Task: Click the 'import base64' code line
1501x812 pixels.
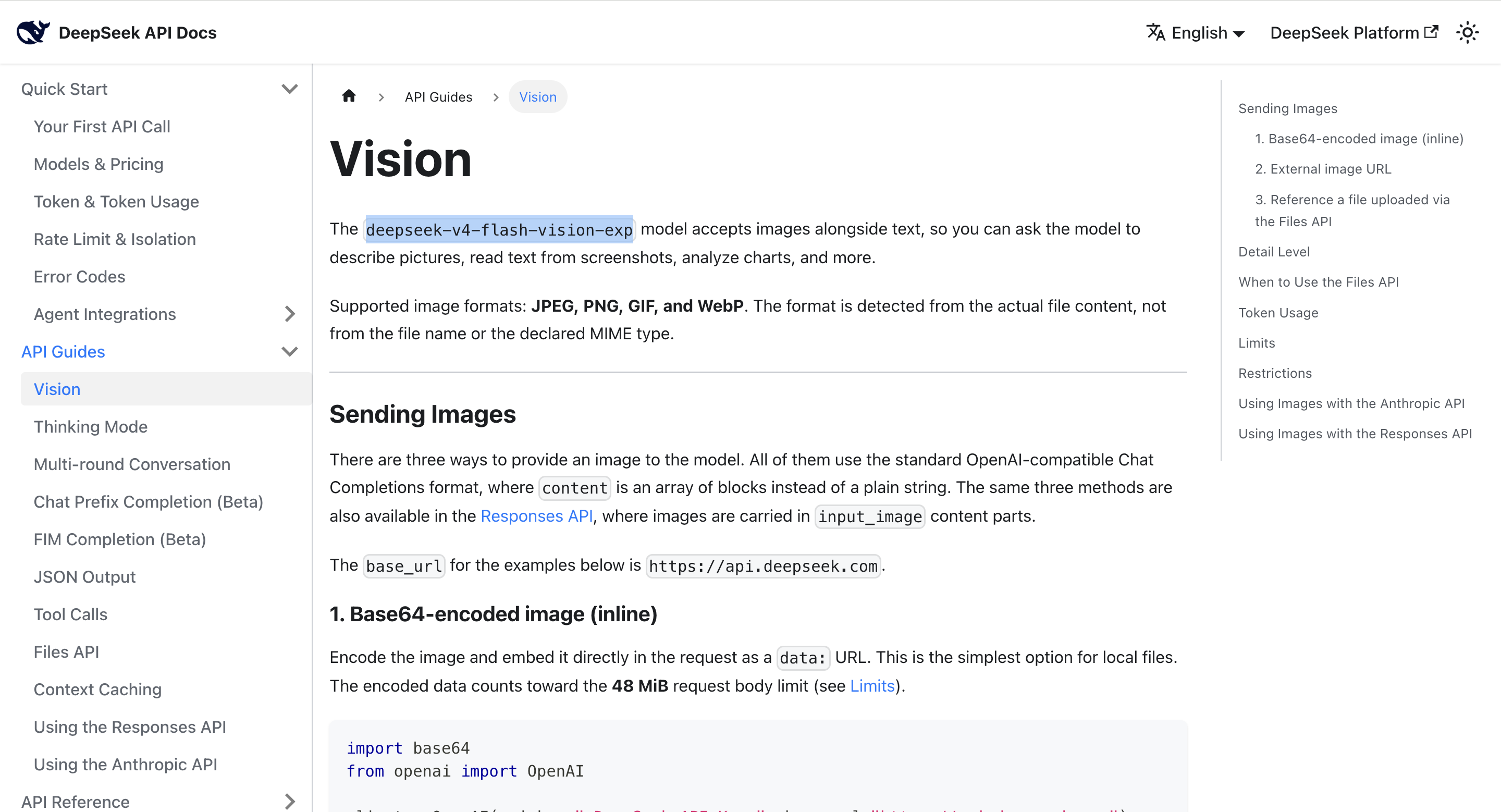Action: pos(408,748)
